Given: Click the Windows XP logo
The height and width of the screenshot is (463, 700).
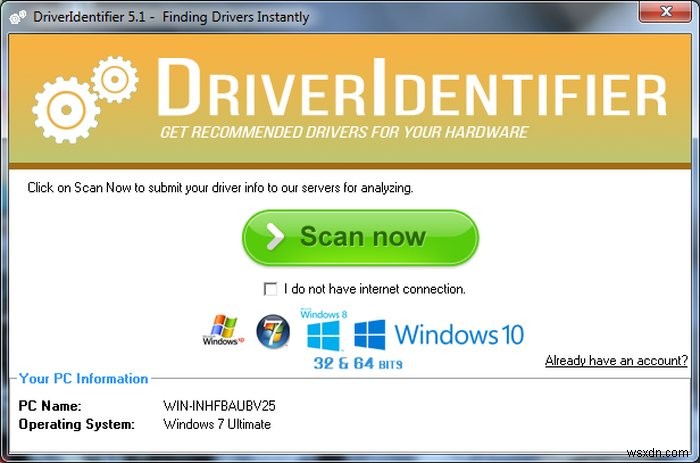Looking at the screenshot, I should click(x=223, y=330).
